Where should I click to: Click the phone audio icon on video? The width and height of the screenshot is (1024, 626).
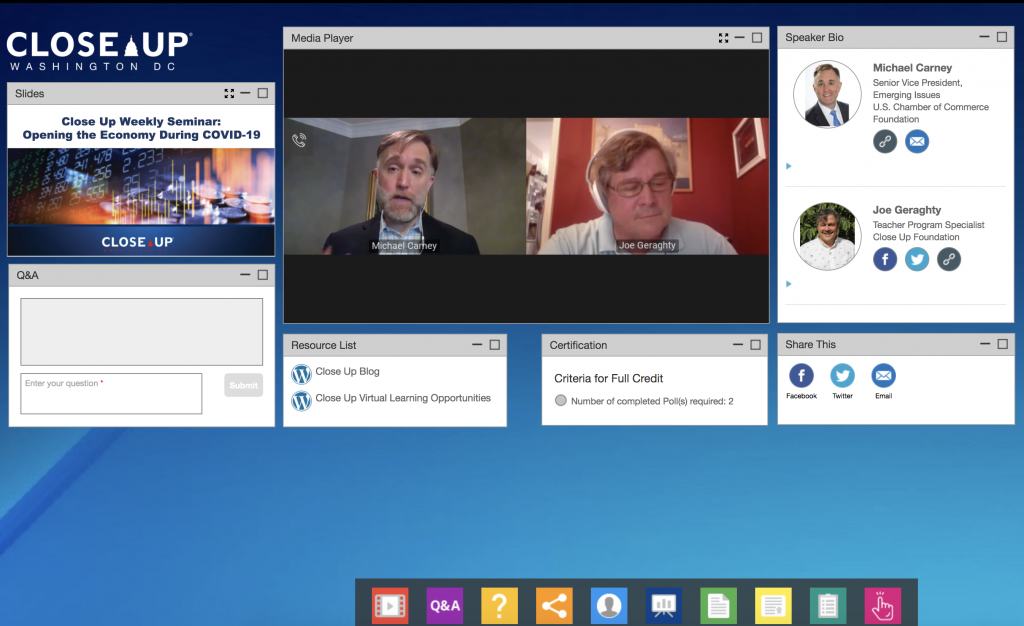point(299,140)
